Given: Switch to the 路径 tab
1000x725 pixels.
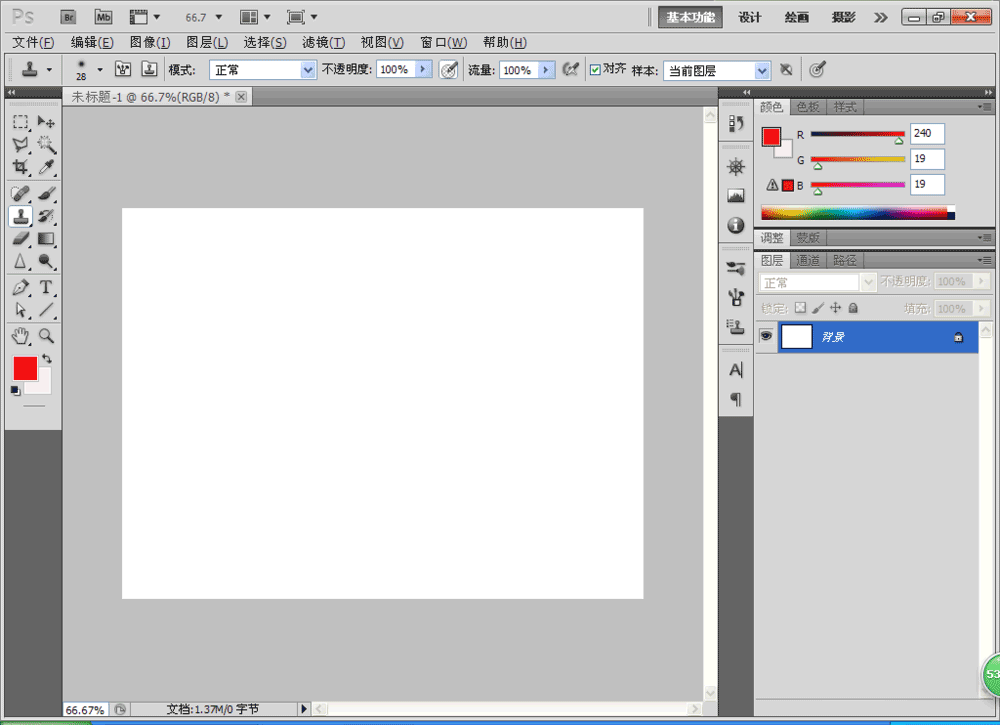Looking at the screenshot, I should point(845,260).
